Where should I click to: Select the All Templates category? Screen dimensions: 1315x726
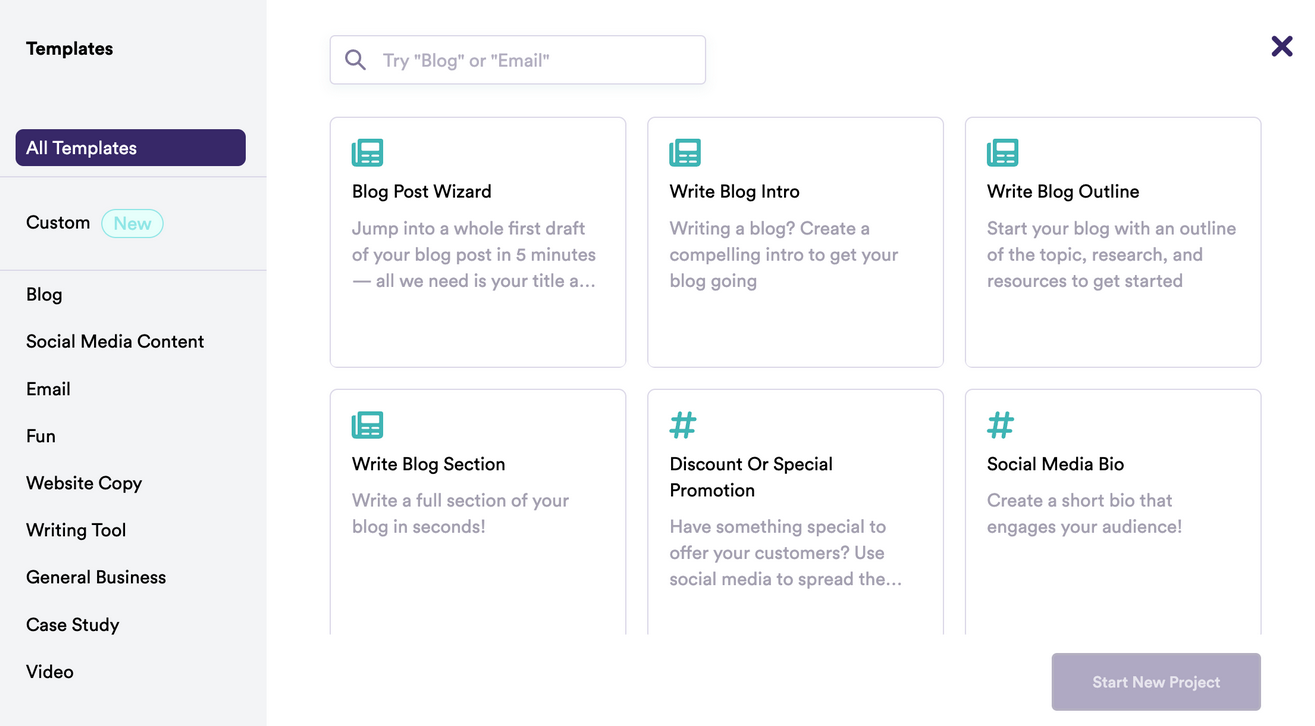coord(130,148)
